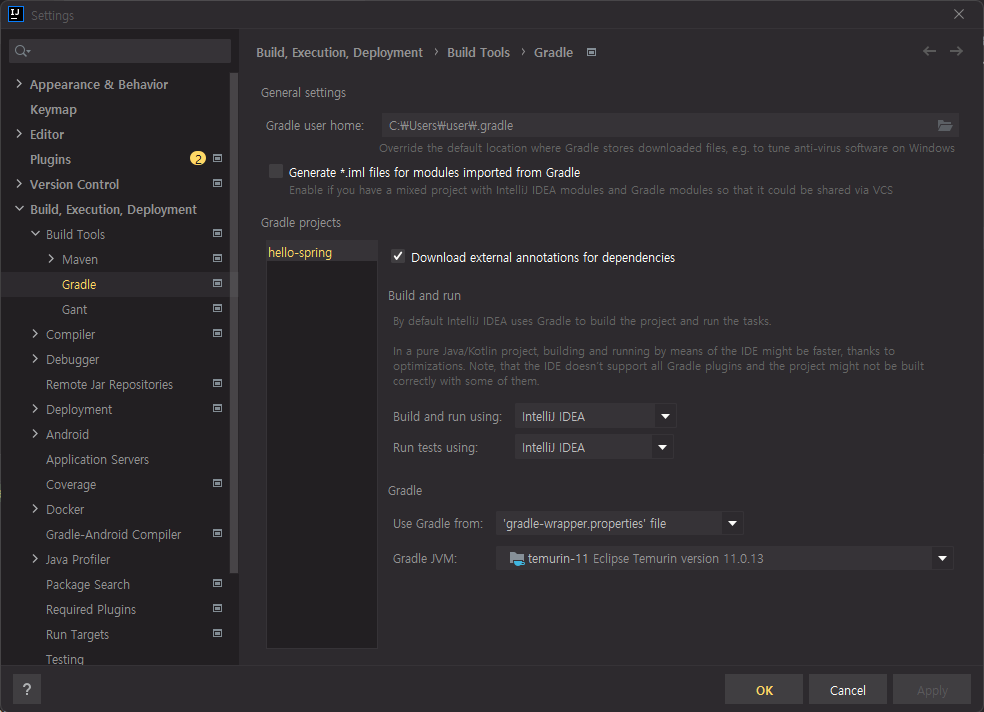Click the project settings icon next to Package Search

pyautogui.click(x=218, y=583)
